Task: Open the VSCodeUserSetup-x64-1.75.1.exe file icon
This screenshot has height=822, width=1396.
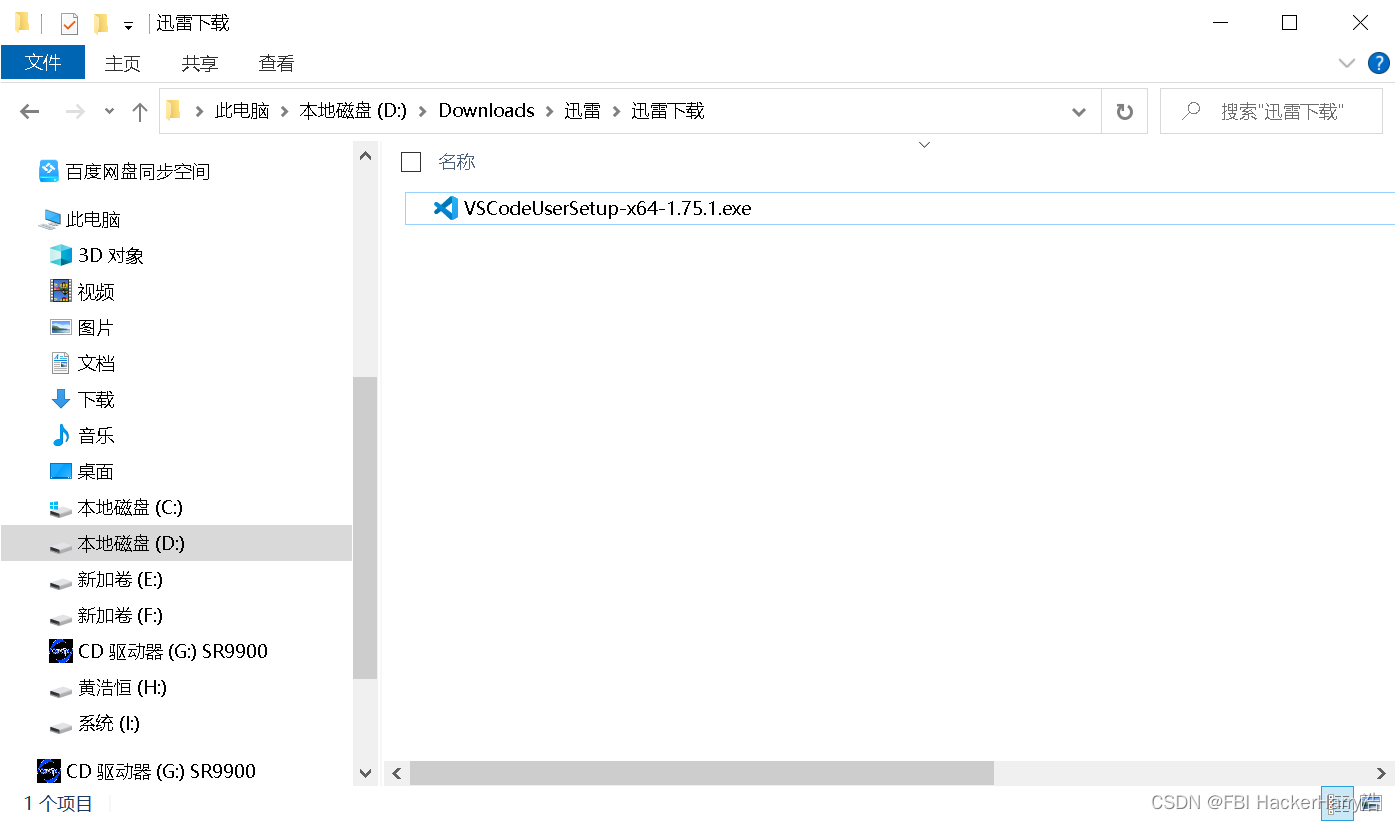Action: [446, 208]
